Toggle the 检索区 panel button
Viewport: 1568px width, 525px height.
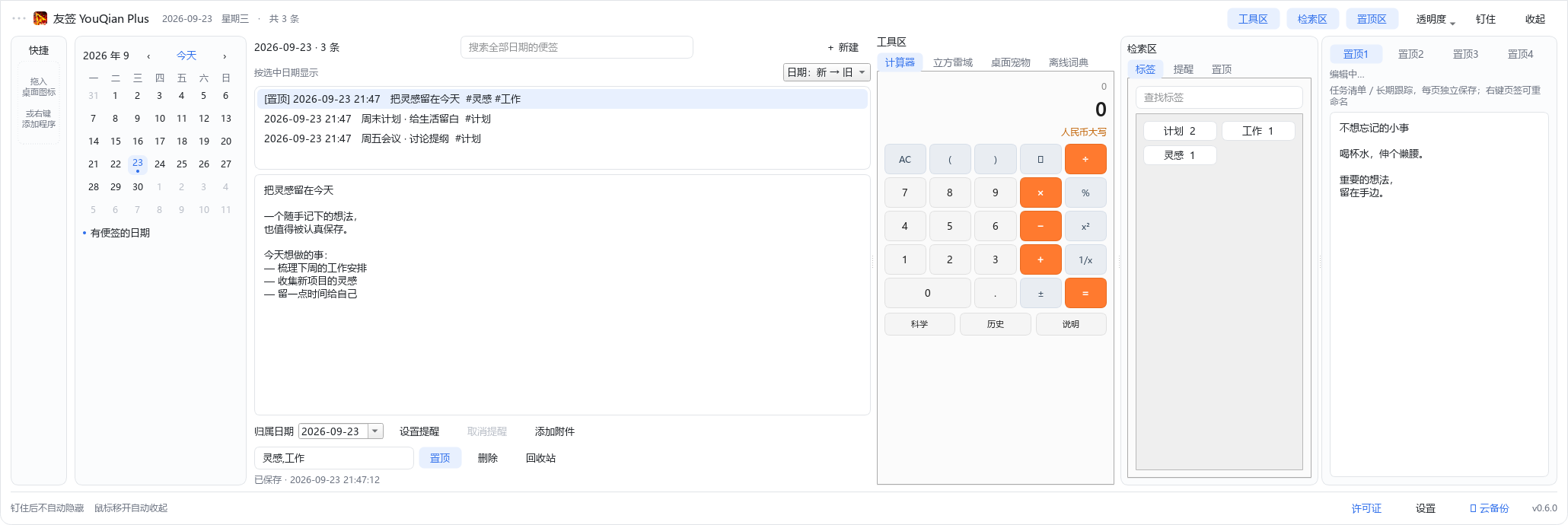coord(1312,19)
